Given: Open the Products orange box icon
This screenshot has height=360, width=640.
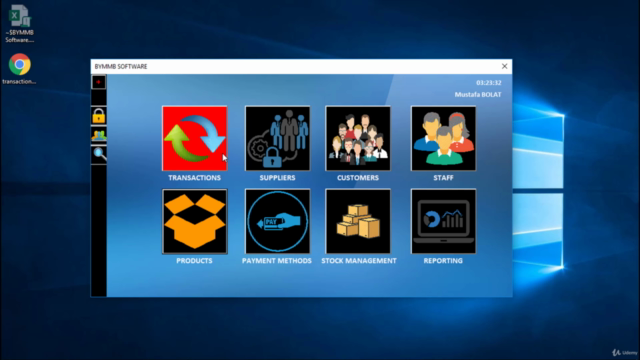Looking at the screenshot, I should click(x=195, y=221).
